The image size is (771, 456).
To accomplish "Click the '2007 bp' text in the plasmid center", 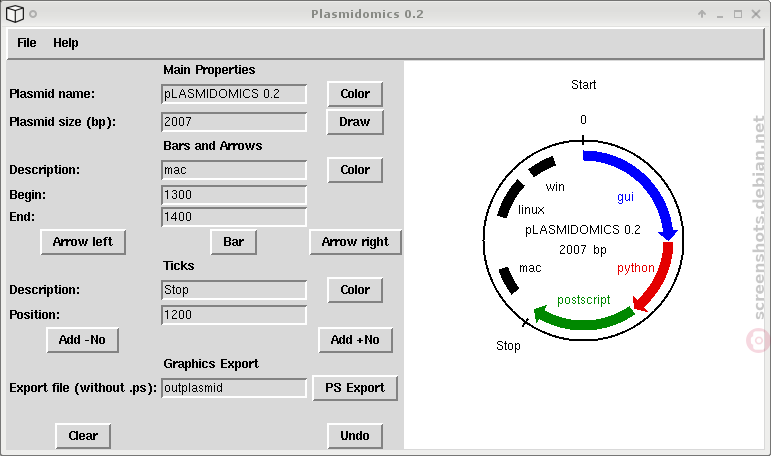I will (x=583, y=250).
